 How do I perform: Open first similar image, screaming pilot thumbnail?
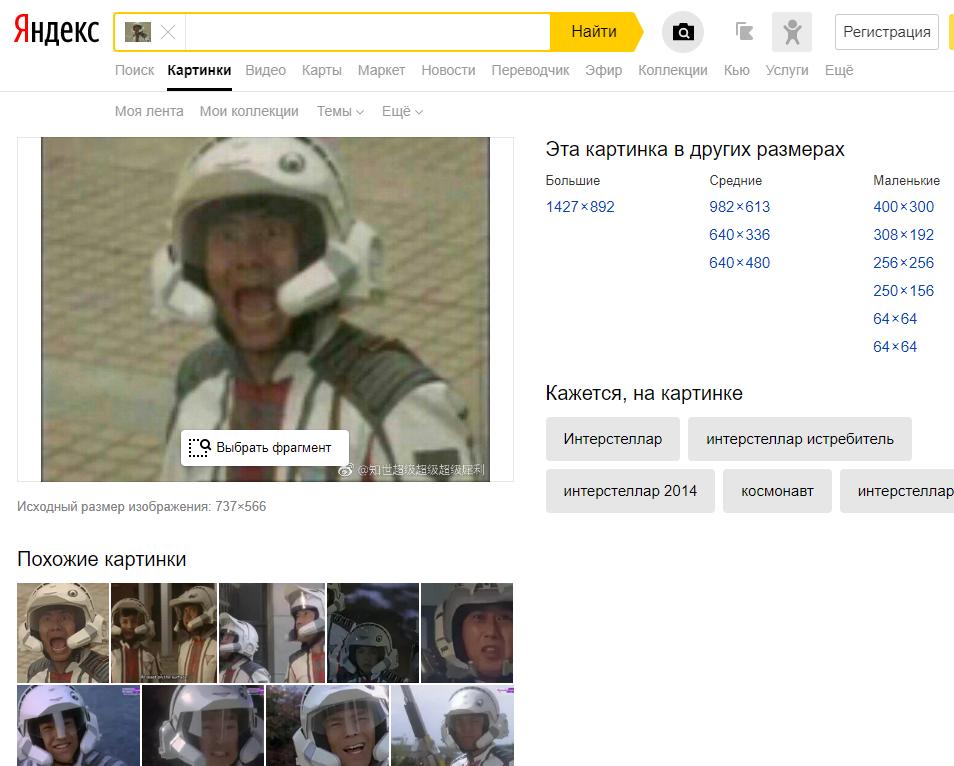[63, 633]
